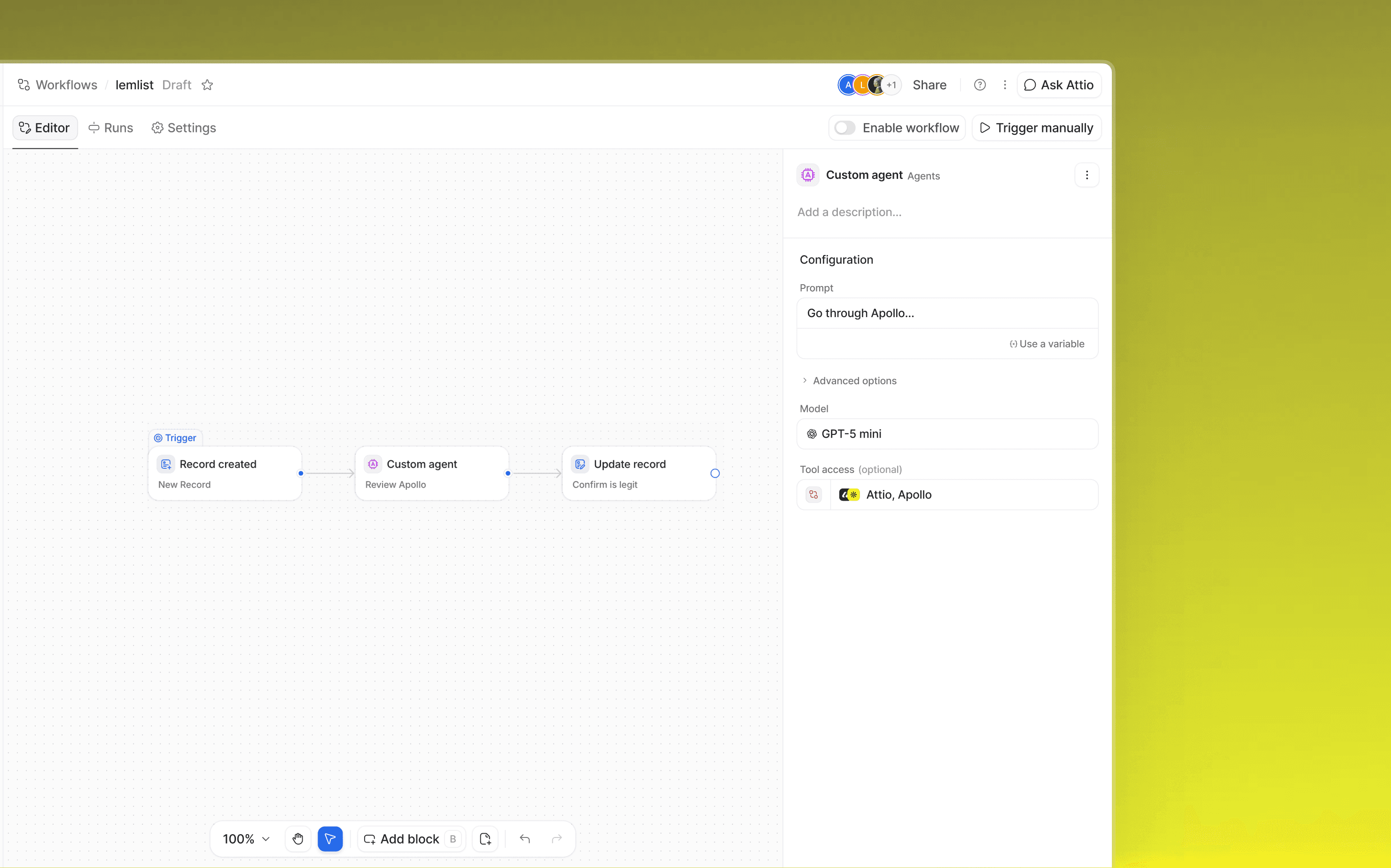Click the orange 'L' collaborator avatar
The width and height of the screenshot is (1391, 868).
point(861,85)
